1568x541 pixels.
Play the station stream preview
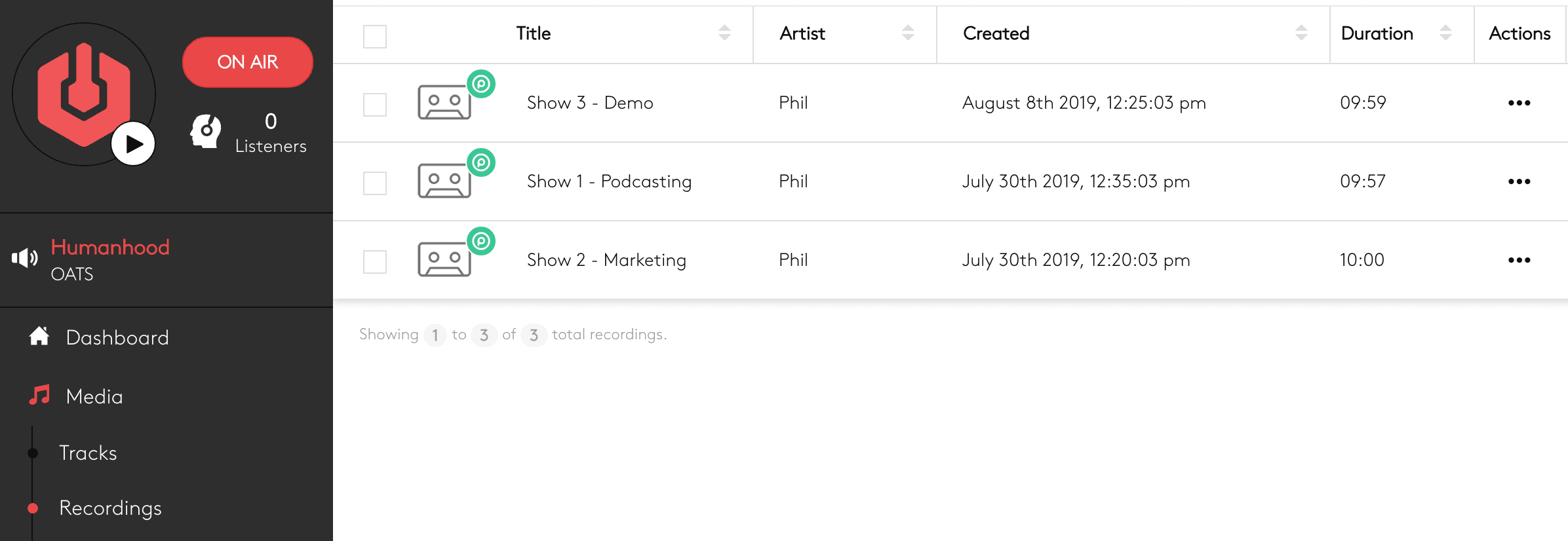pos(133,143)
